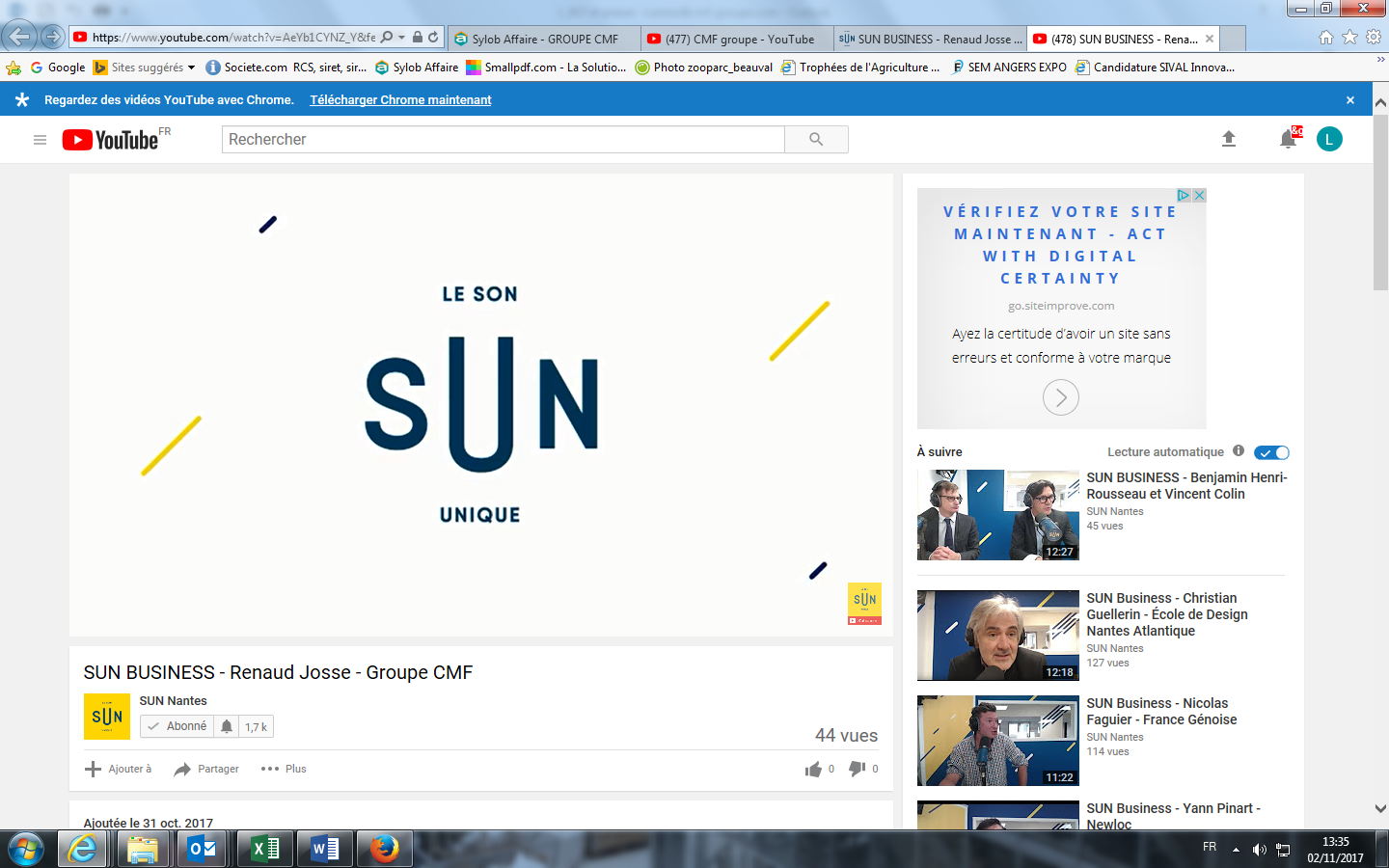Click the browser URL address field
Screen dimensions: 1389x868
coord(232,38)
